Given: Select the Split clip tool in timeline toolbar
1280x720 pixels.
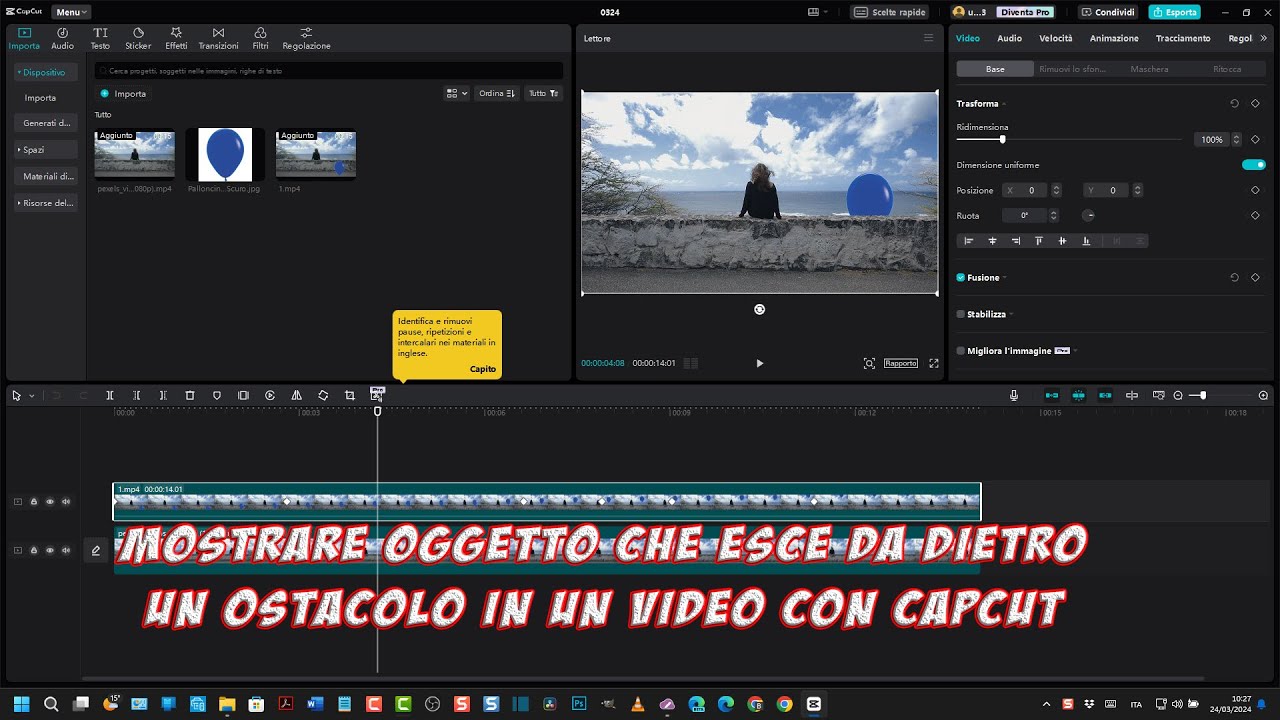Looking at the screenshot, I should [x=110, y=396].
